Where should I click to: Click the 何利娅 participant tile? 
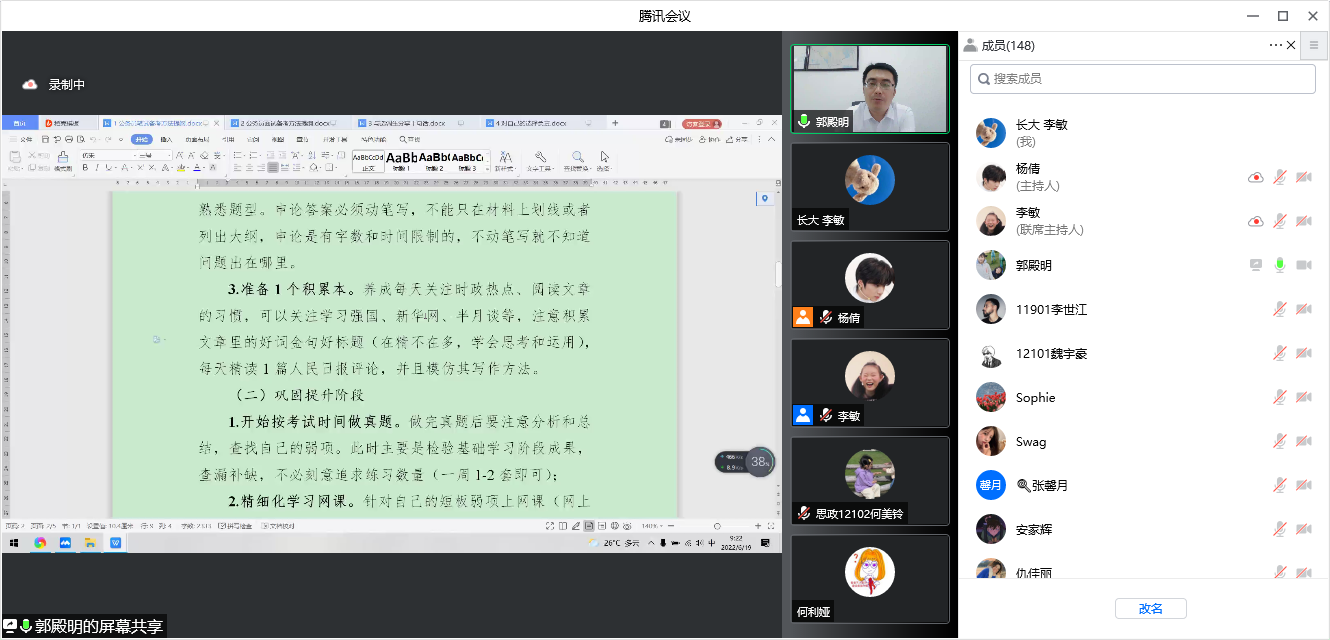click(869, 579)
